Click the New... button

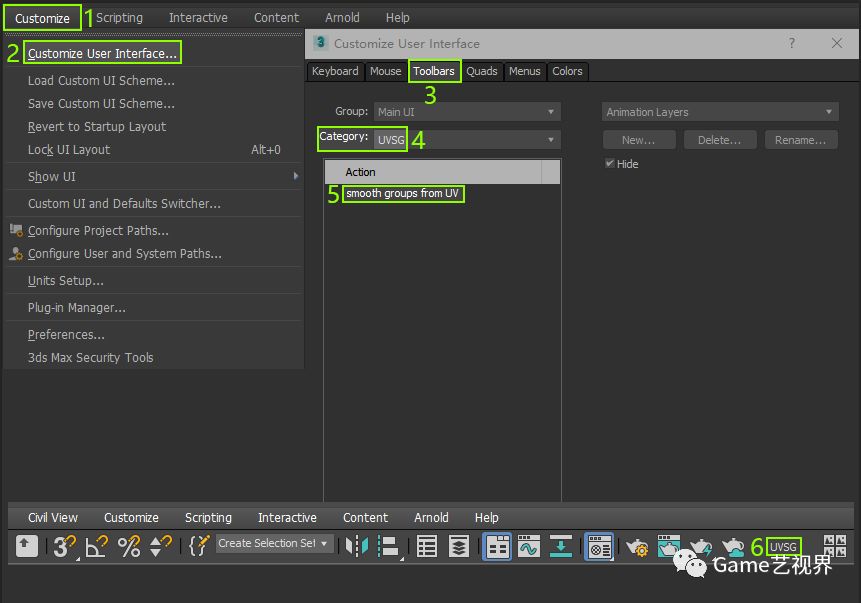639,140
